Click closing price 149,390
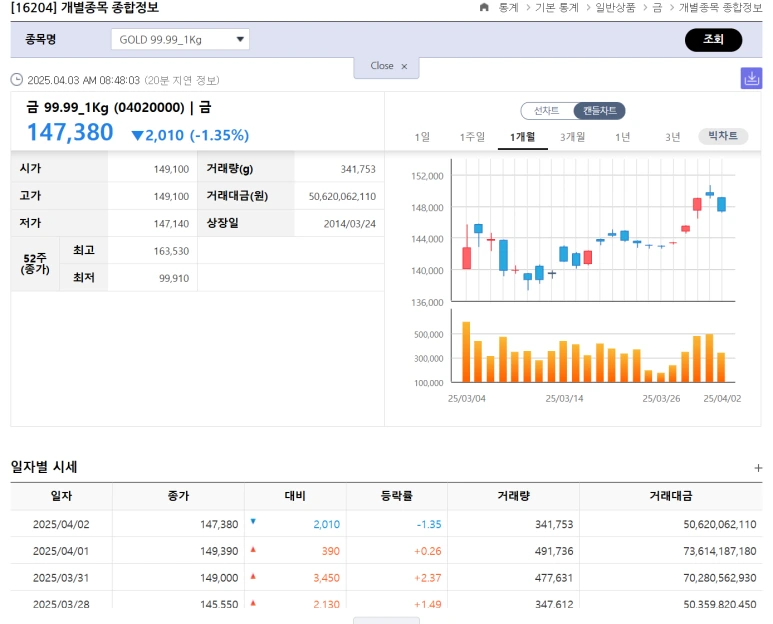The image size is (773, 624). coord(219,551)
